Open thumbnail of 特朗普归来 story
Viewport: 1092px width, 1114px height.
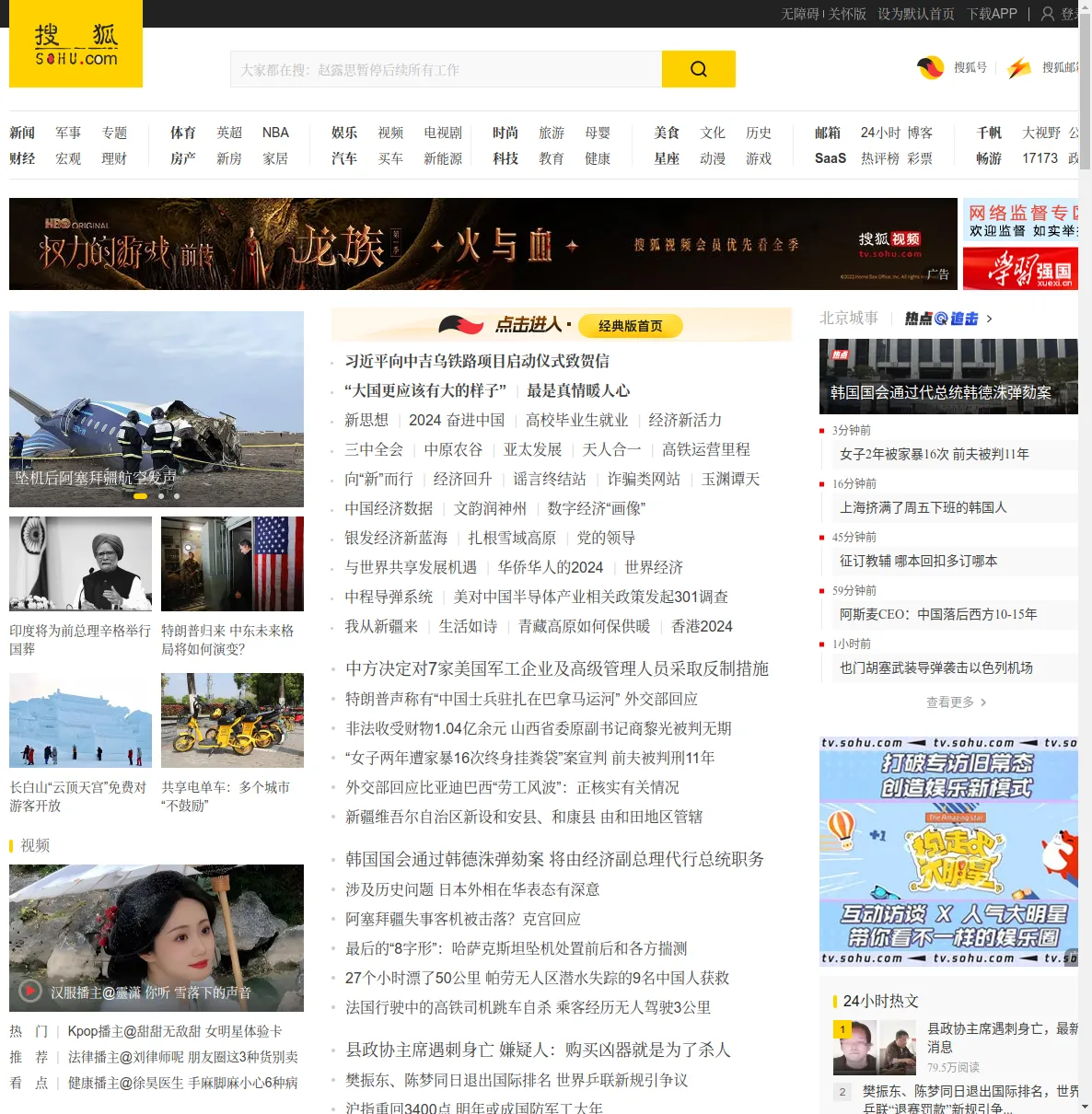tap(232, 563)
